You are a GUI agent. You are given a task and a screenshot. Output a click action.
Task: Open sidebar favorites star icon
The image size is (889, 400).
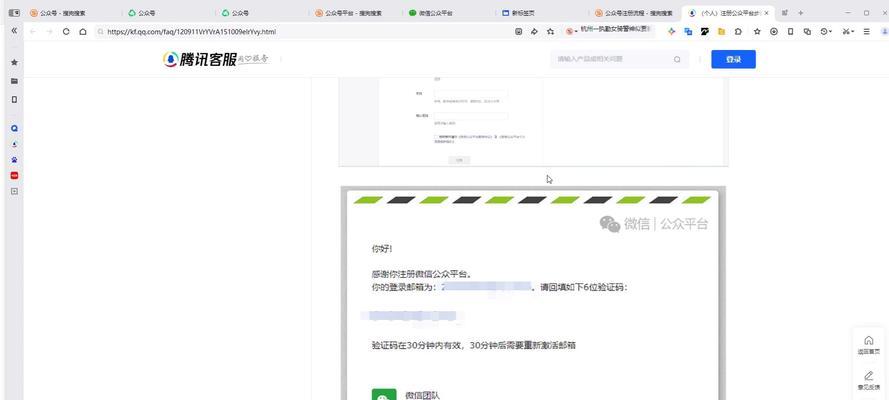click(14, 62)
